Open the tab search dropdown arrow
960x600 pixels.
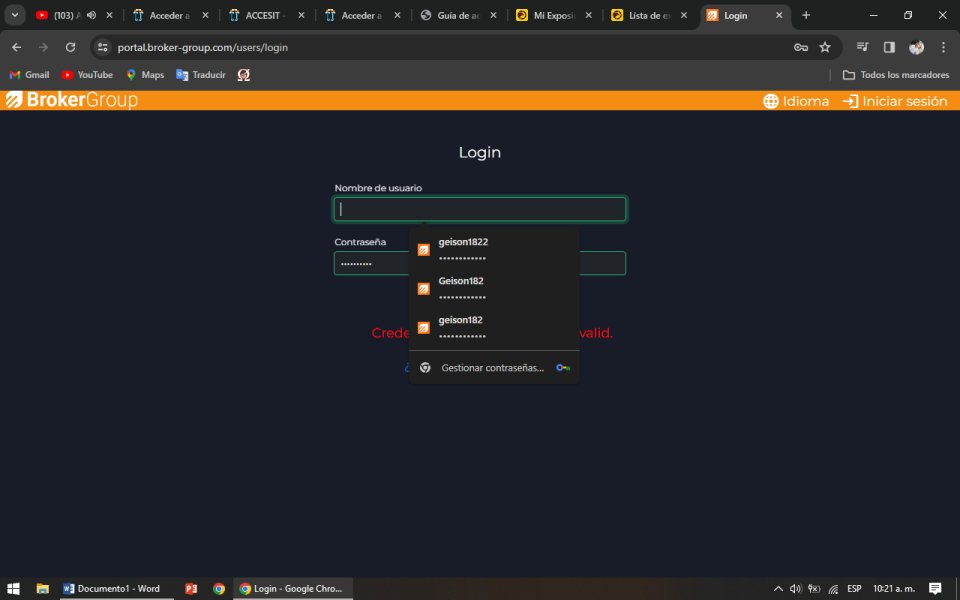(15, 15)
